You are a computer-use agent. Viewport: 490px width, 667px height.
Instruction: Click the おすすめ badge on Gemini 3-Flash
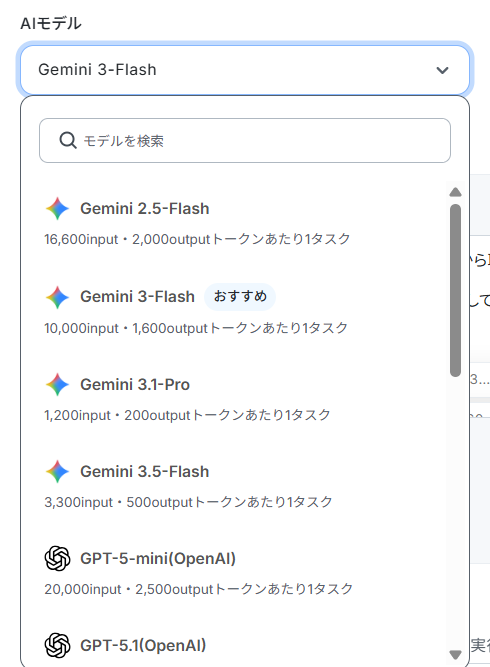pyautogui.click(x=240, y=296)
